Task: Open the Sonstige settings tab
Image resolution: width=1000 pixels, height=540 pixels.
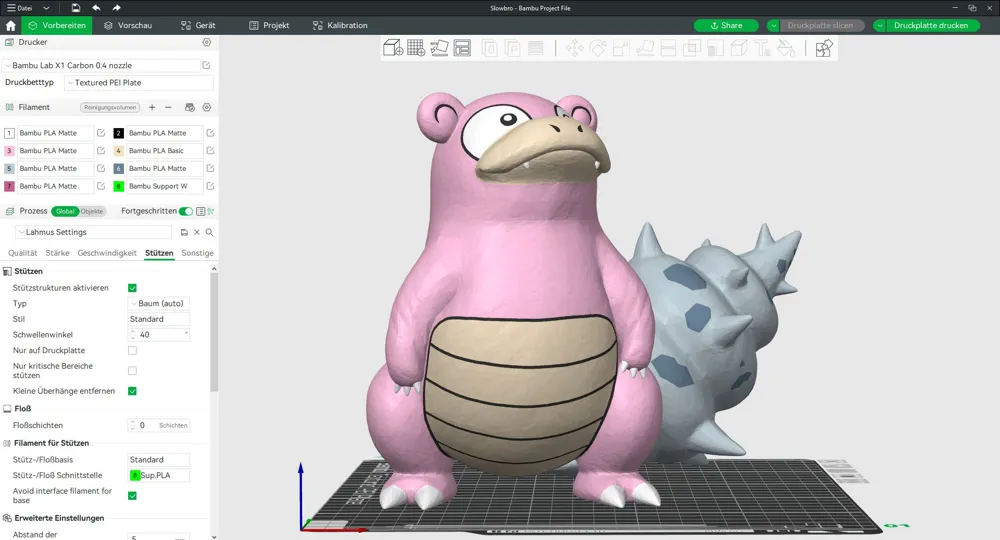Action: (197, 253)
